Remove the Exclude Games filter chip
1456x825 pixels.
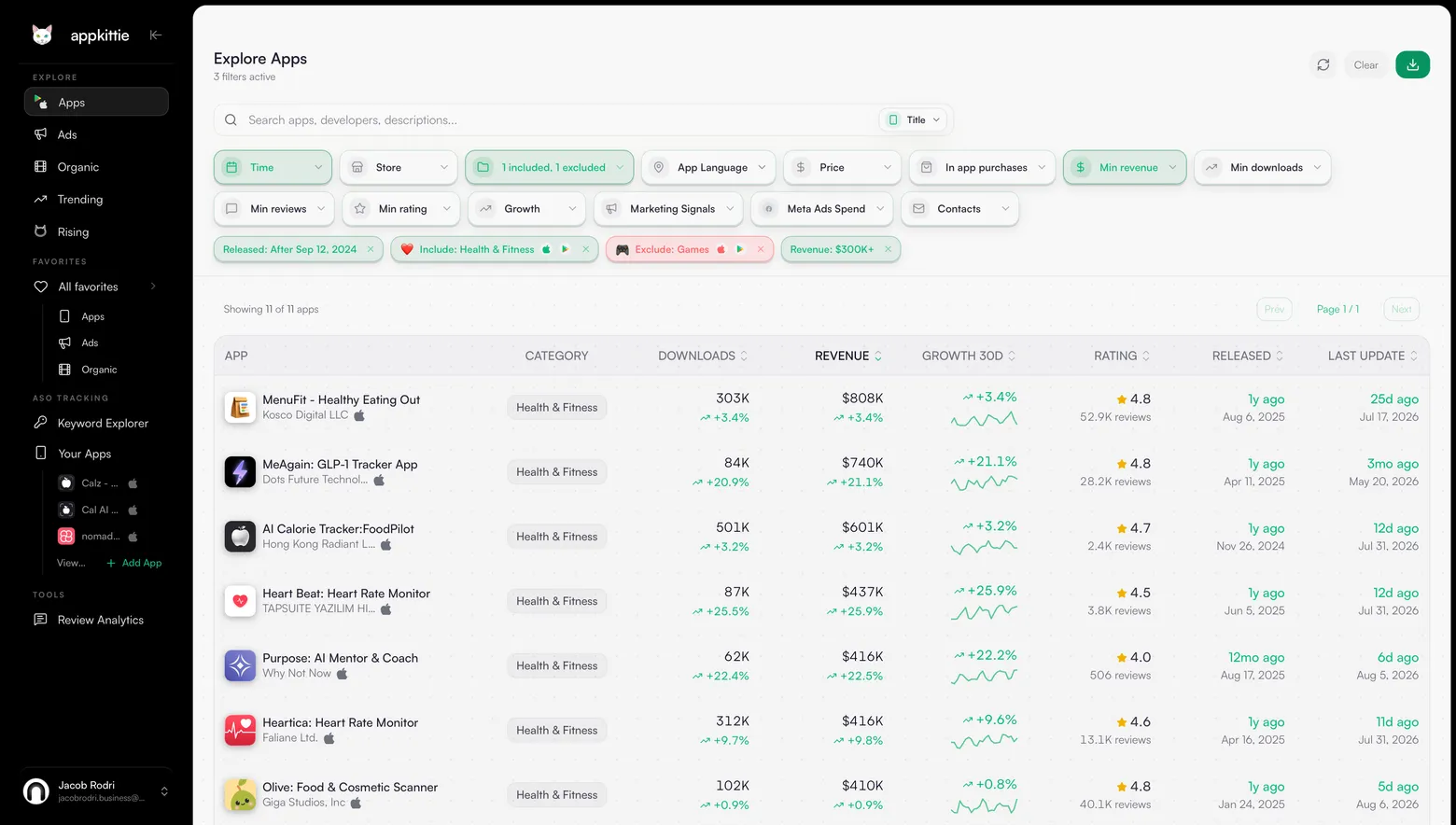761,249
